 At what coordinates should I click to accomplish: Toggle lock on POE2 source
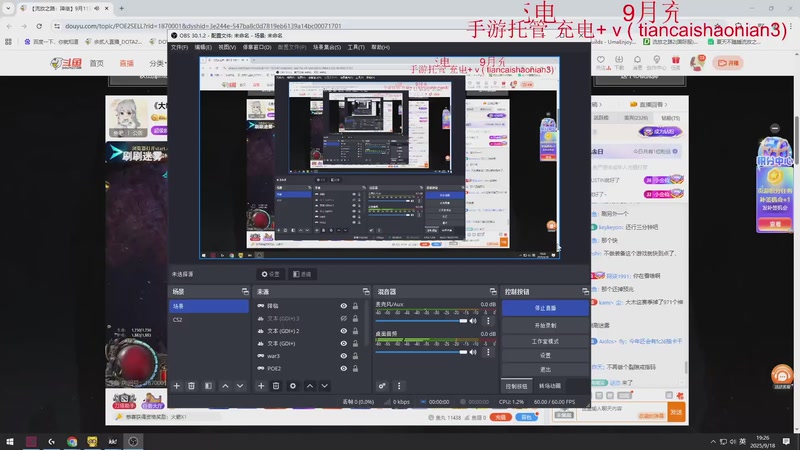(355, 368)
